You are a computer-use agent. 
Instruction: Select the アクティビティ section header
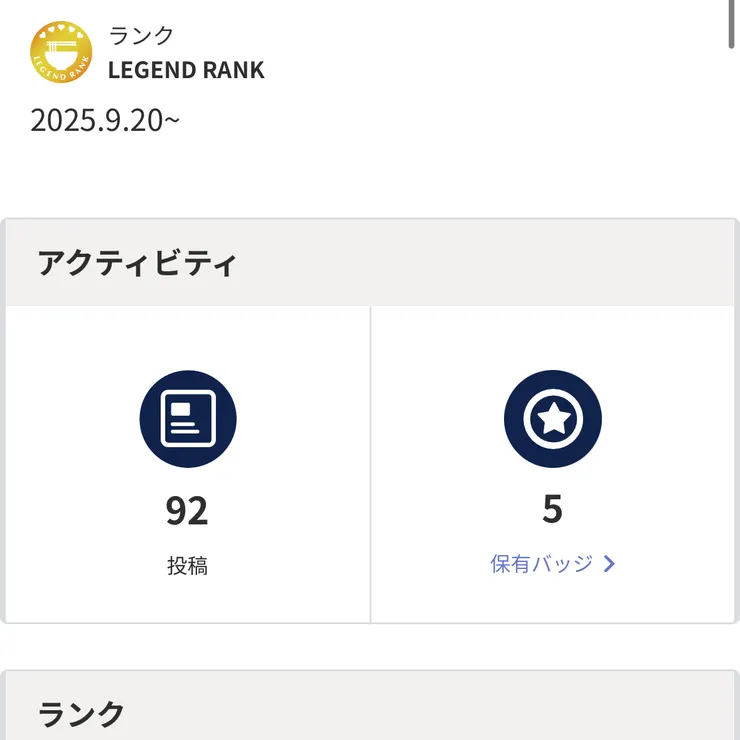pyautogui.click(x=137, y=264)
